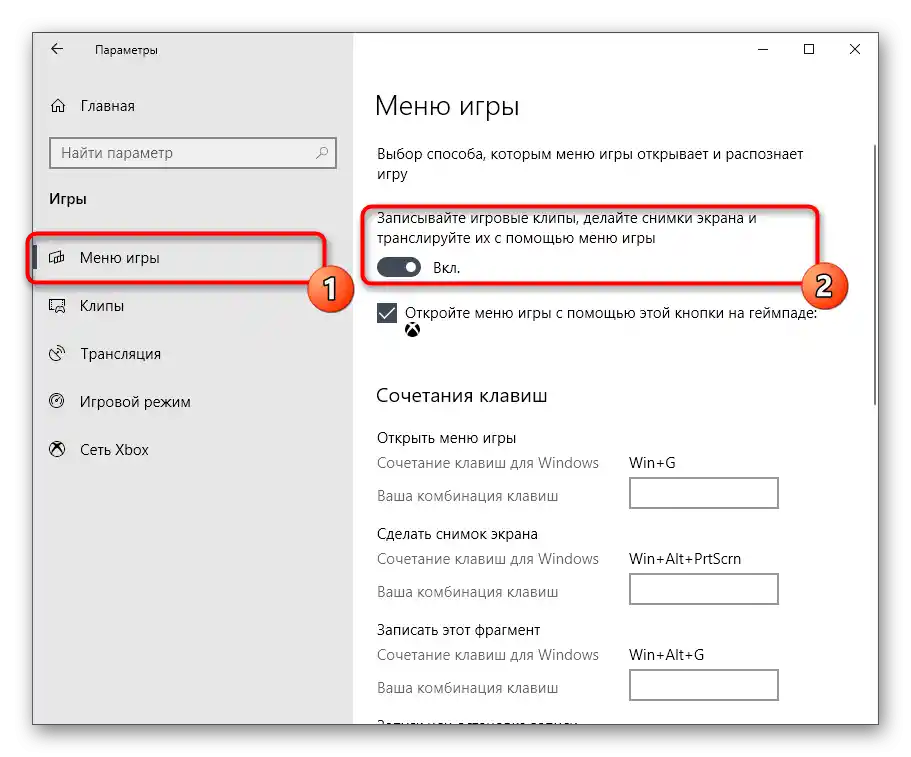Image resolution: width=911 pixels, height=757 pixels.
Task: Go back with the arrow icon
Action: (x=57, y=49)
